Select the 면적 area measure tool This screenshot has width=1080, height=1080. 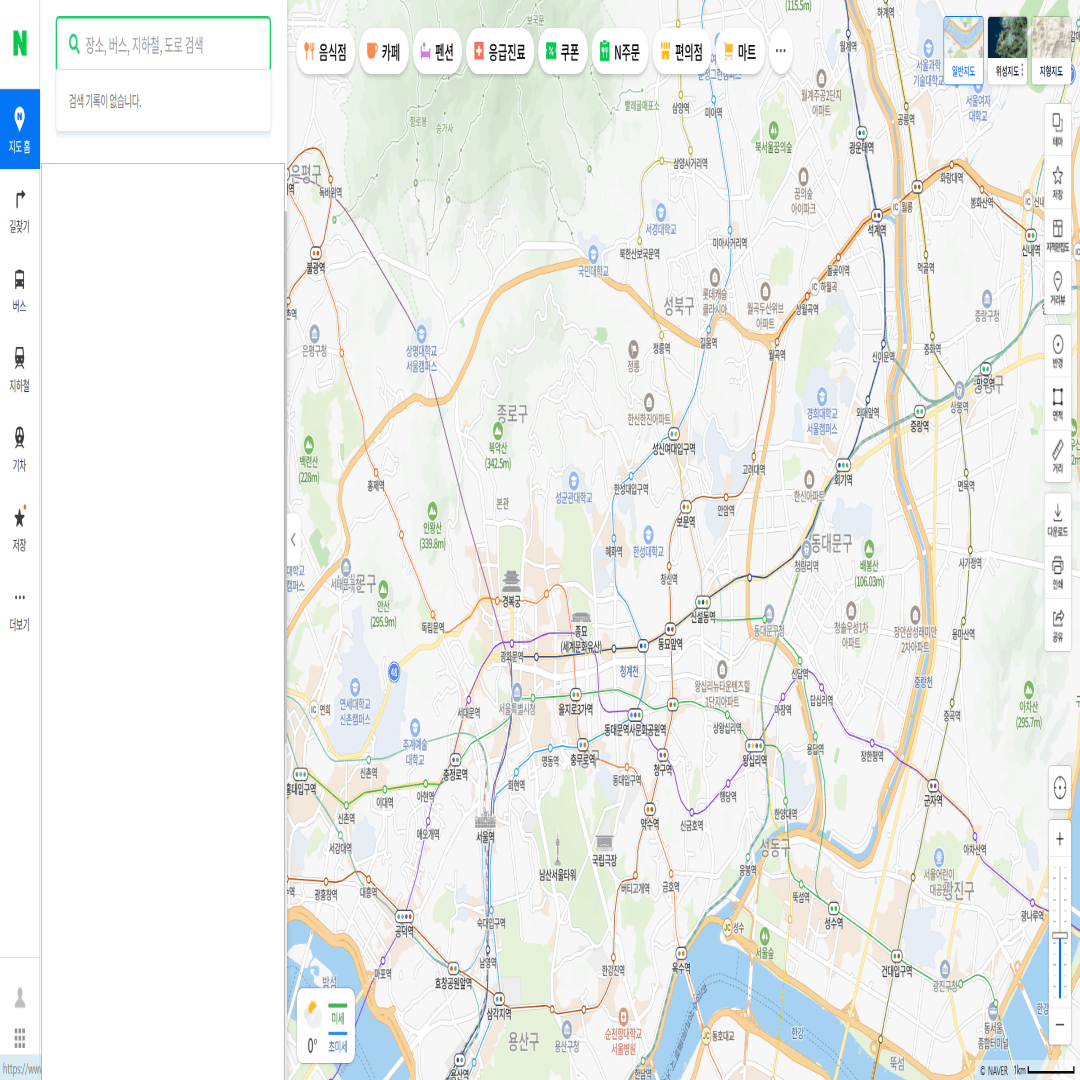1057,403
